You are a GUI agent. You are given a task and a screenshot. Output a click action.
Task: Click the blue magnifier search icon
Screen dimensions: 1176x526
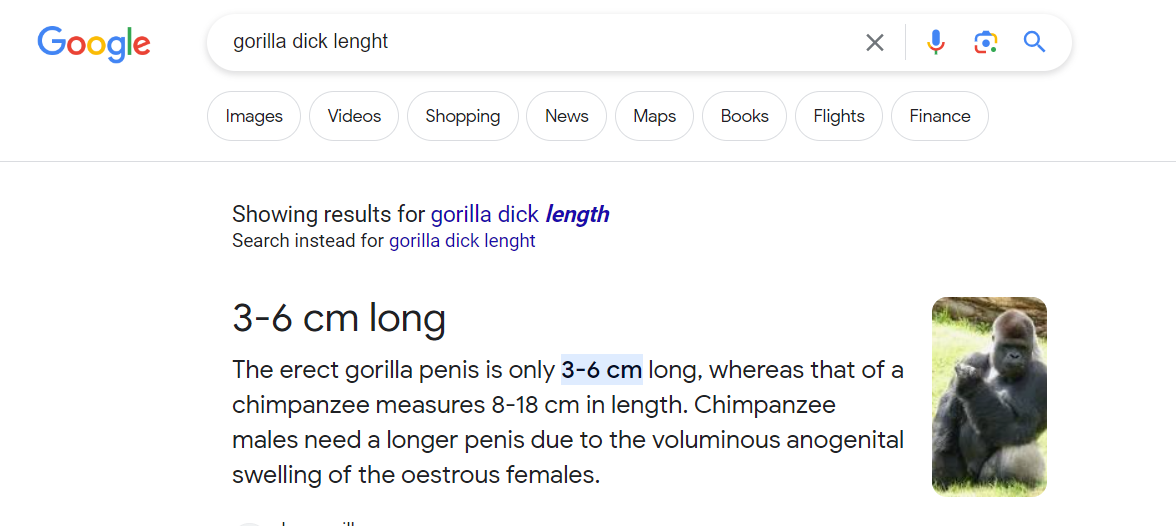(1034, 42)
